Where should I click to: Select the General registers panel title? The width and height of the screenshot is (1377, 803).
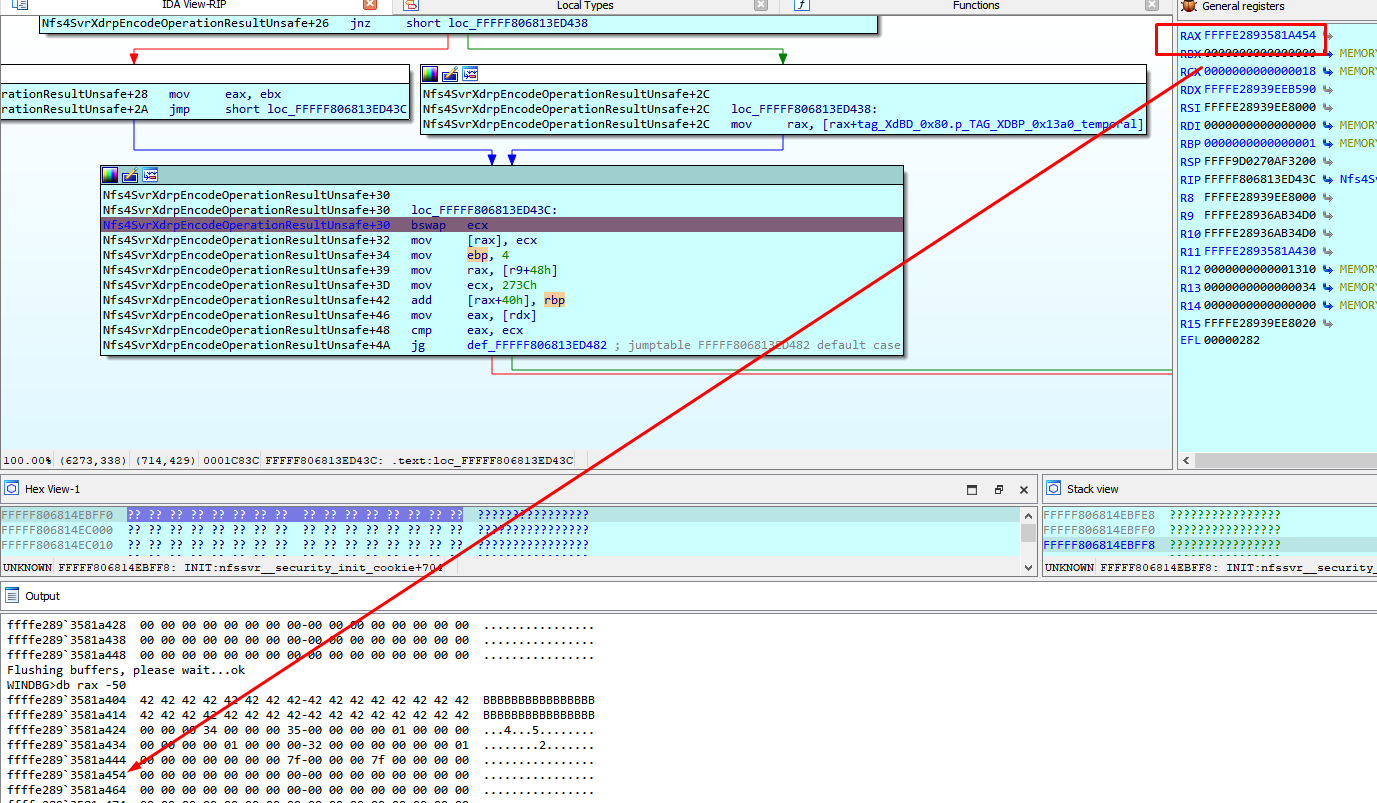(1243, 6)
